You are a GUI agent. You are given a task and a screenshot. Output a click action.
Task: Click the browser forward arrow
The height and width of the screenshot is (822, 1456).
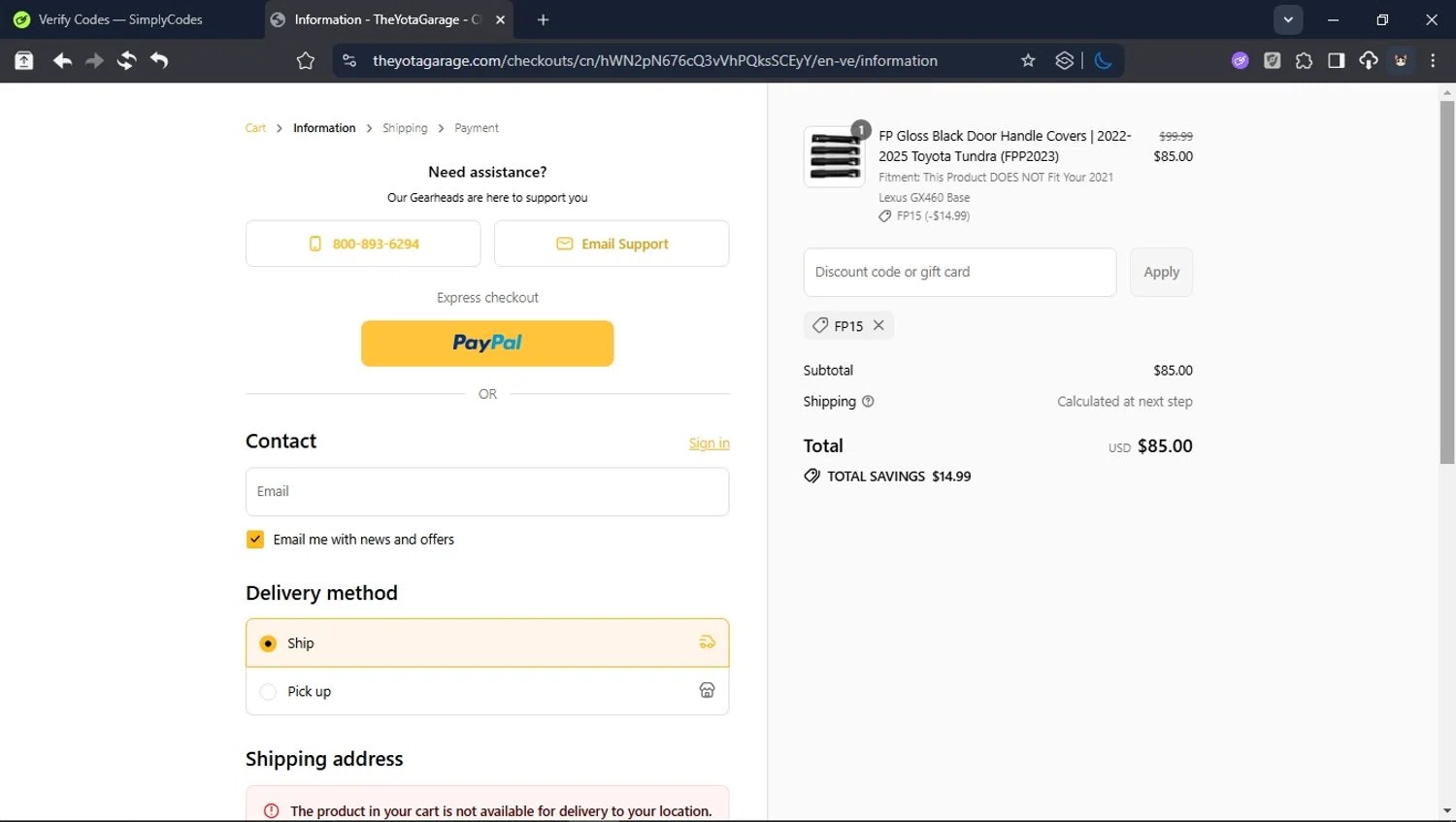(x=94, y=61)
